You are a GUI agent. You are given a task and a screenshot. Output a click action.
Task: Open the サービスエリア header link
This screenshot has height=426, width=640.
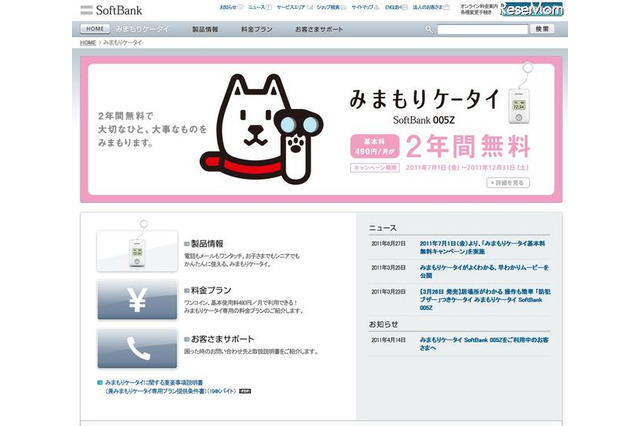(x=290, y=7)
